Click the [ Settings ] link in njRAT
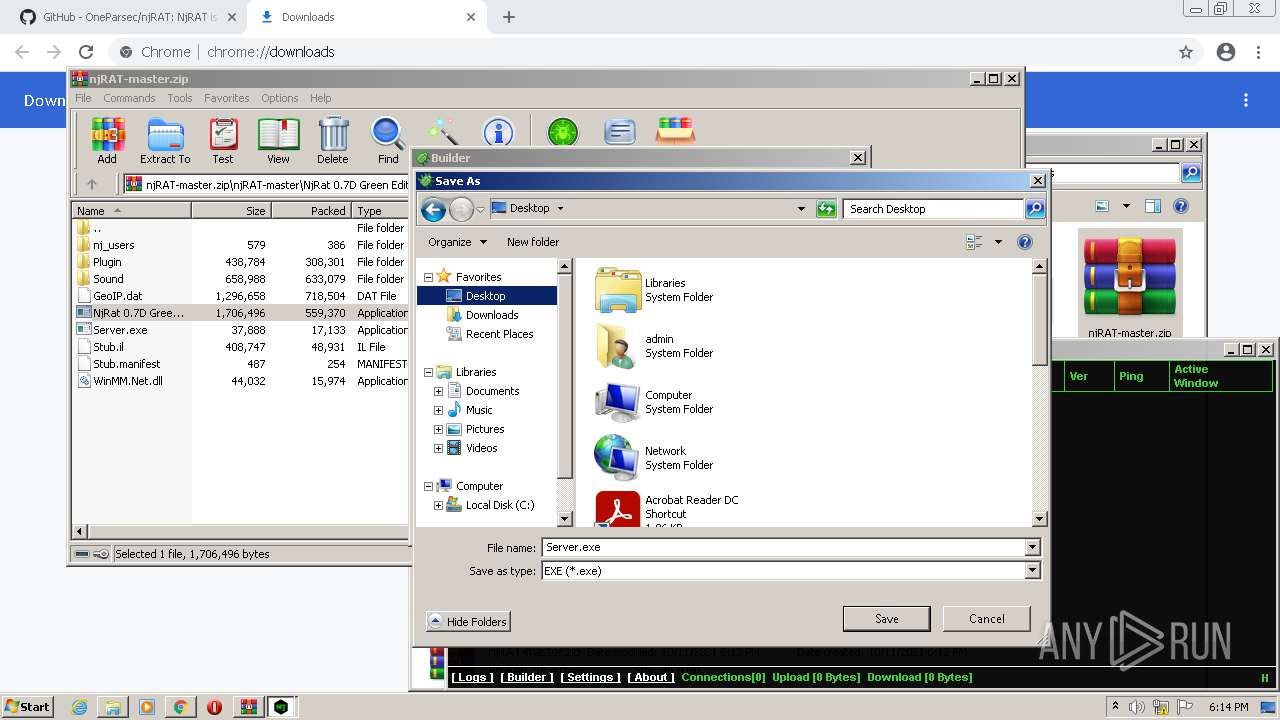This screenshot has height=720, width=1280. tap(590, 677)
